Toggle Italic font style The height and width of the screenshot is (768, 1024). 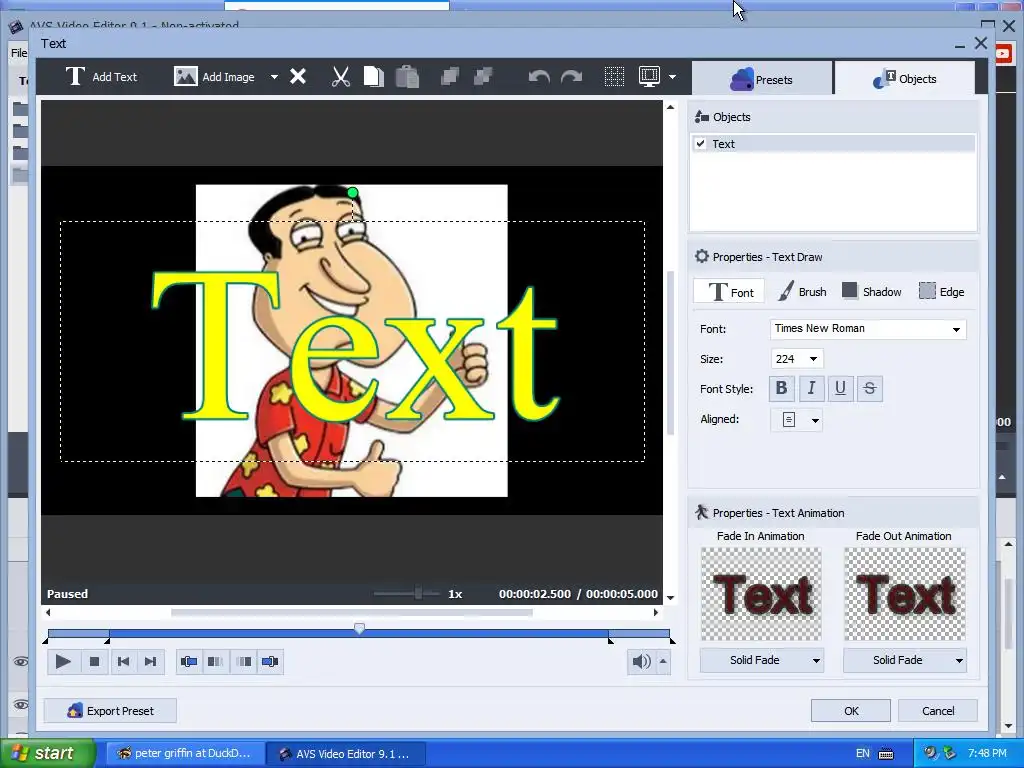[811, 389]
